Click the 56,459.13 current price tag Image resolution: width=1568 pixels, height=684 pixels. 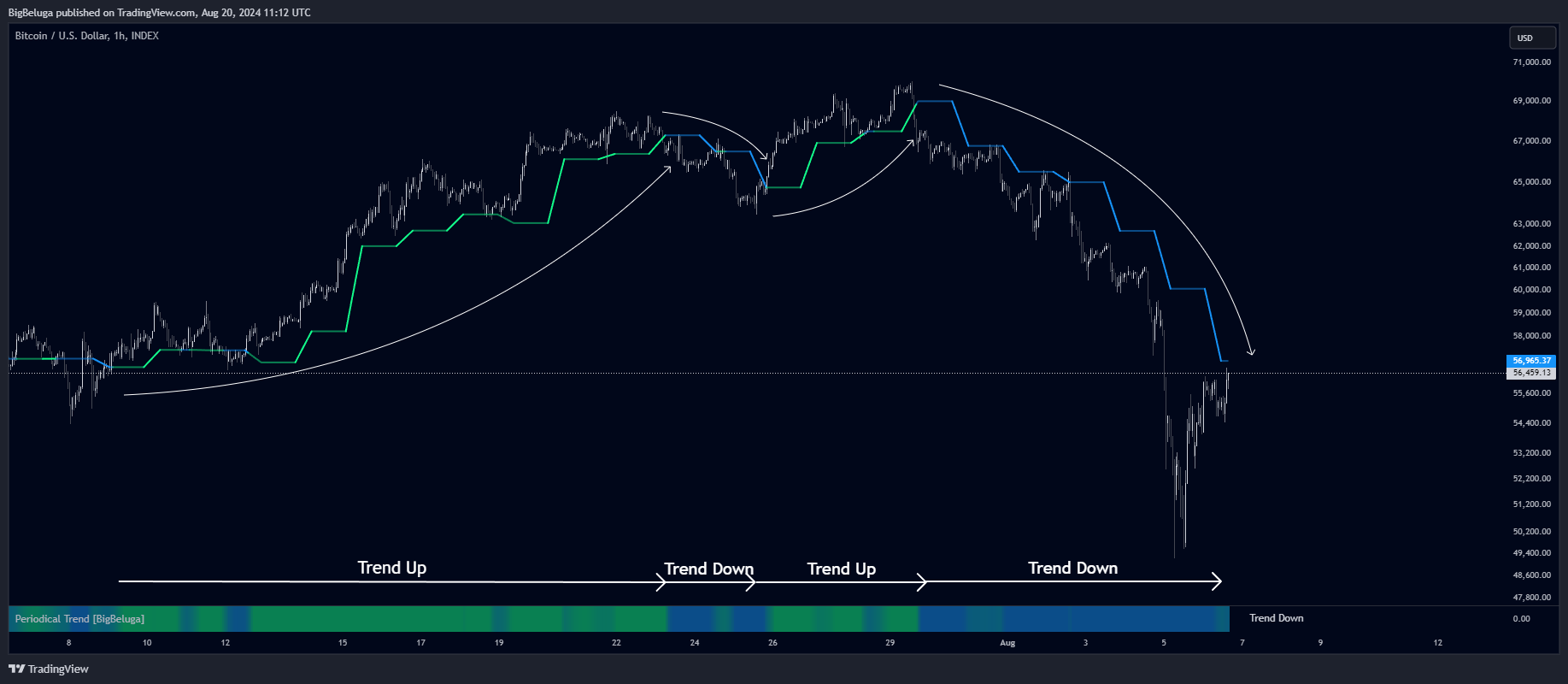[1530, 373]
